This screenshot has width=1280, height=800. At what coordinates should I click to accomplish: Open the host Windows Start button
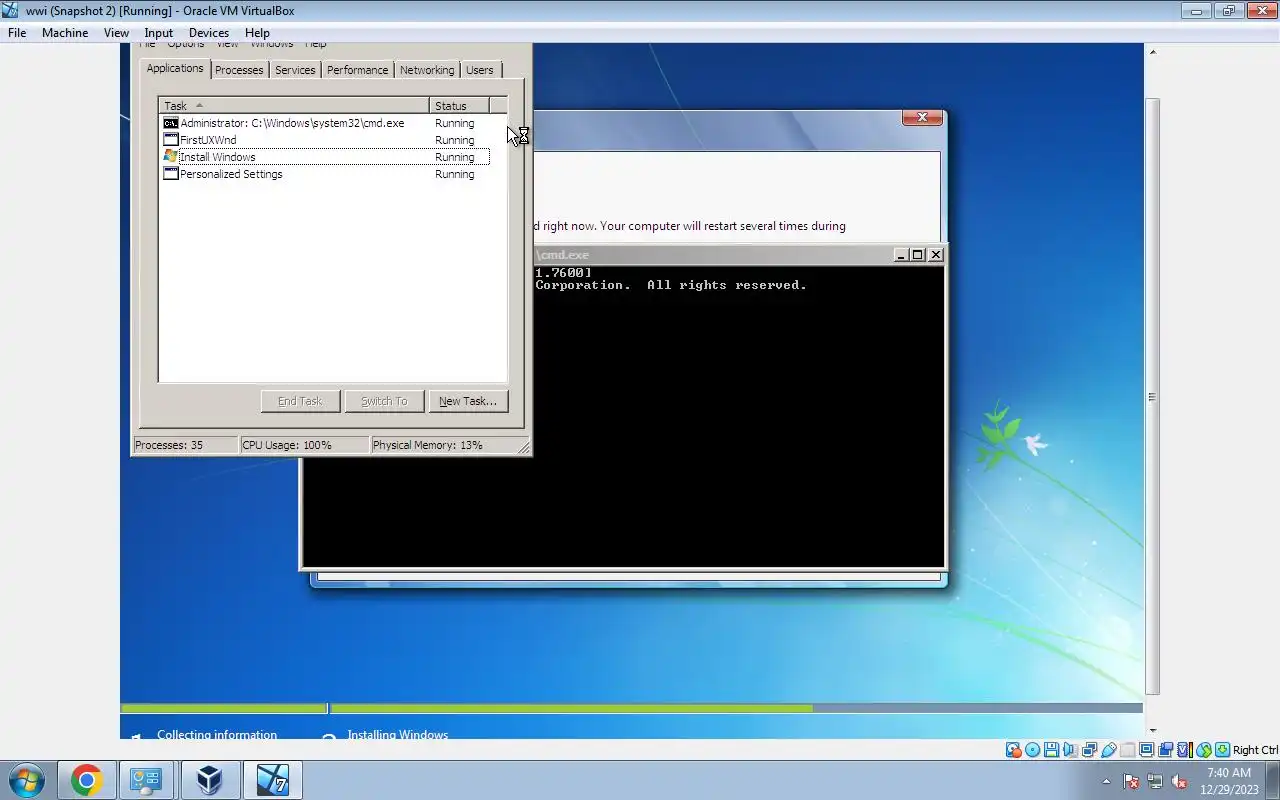click(x=27, y=780)
